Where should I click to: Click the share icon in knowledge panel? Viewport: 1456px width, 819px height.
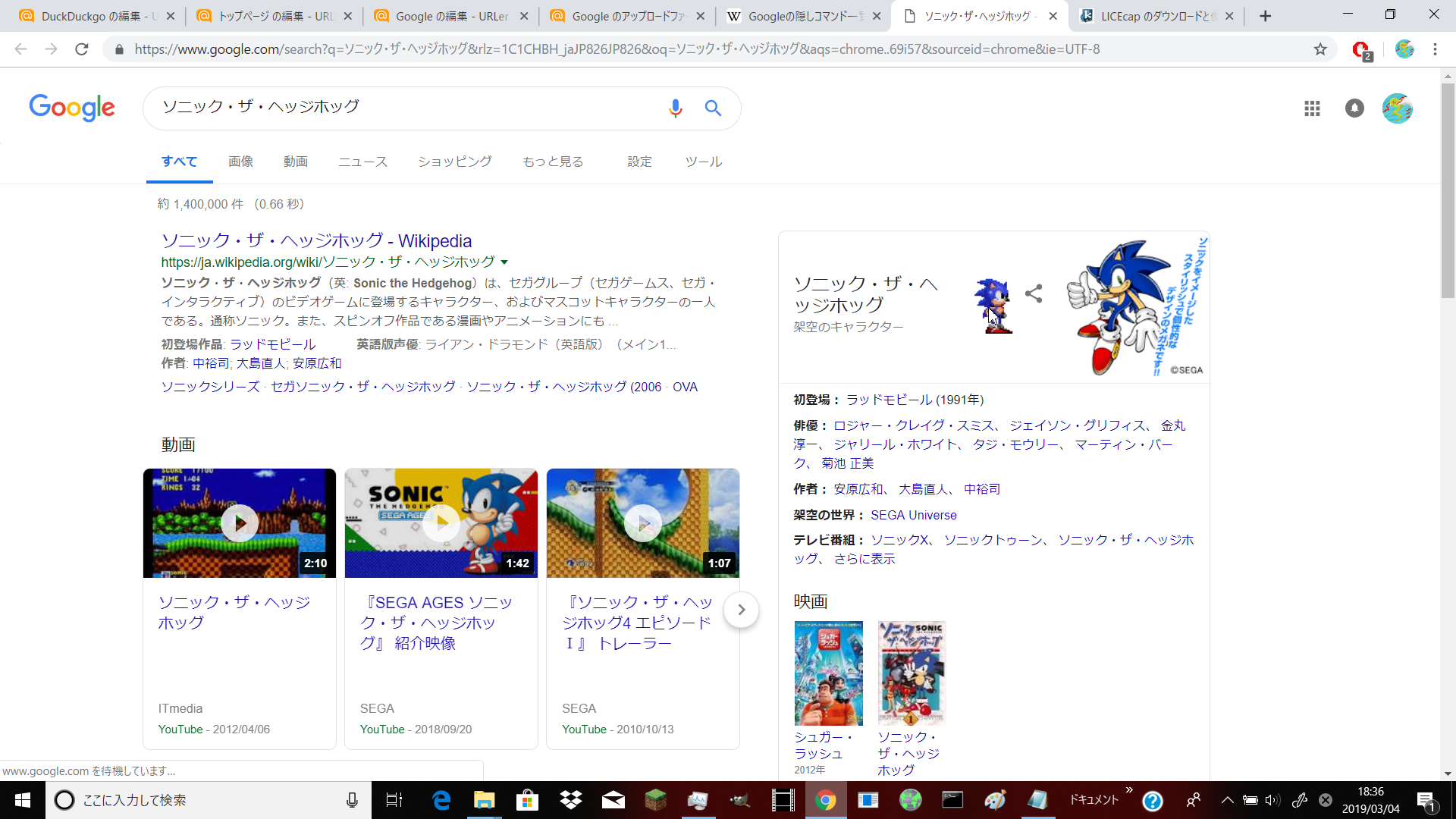tap(1034, 293)
